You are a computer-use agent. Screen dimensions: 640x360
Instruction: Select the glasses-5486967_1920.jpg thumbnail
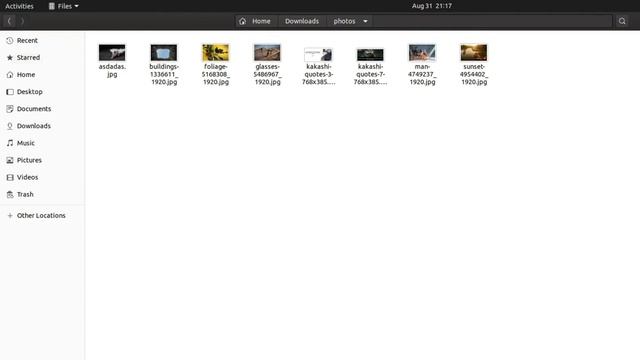(x=267, y=53)
